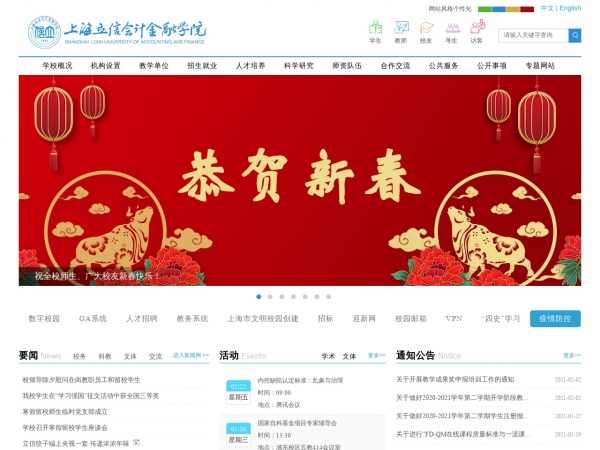
Task: Switch site language to English
Action: click(570, 8)
